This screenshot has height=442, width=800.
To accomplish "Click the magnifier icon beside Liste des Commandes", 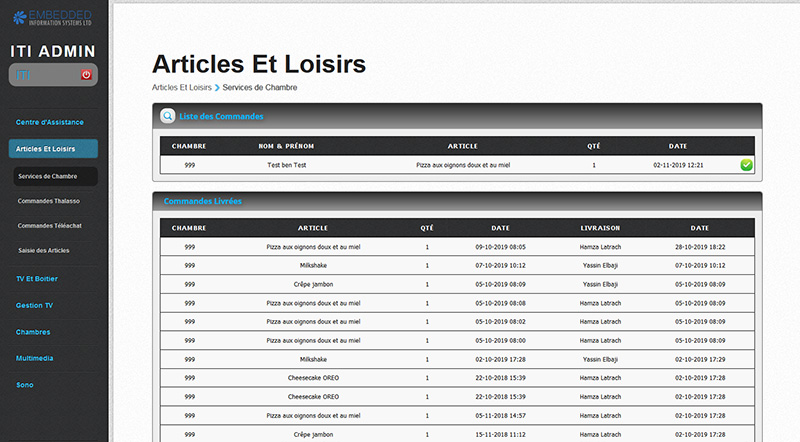I will click(x=168, y=117).
